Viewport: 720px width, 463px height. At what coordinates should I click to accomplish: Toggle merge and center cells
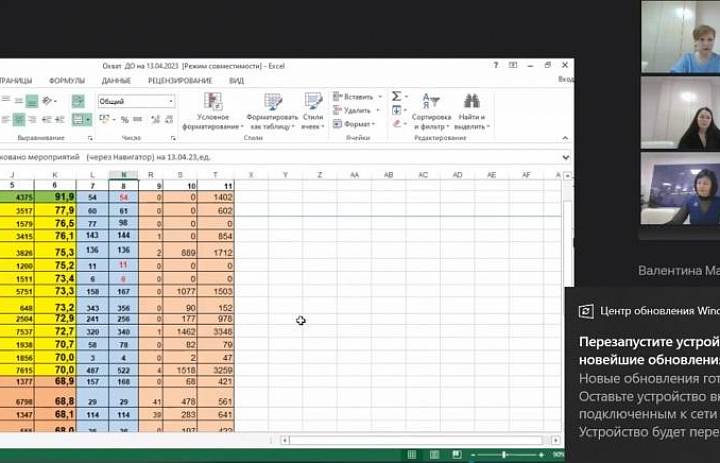(78, 119)
